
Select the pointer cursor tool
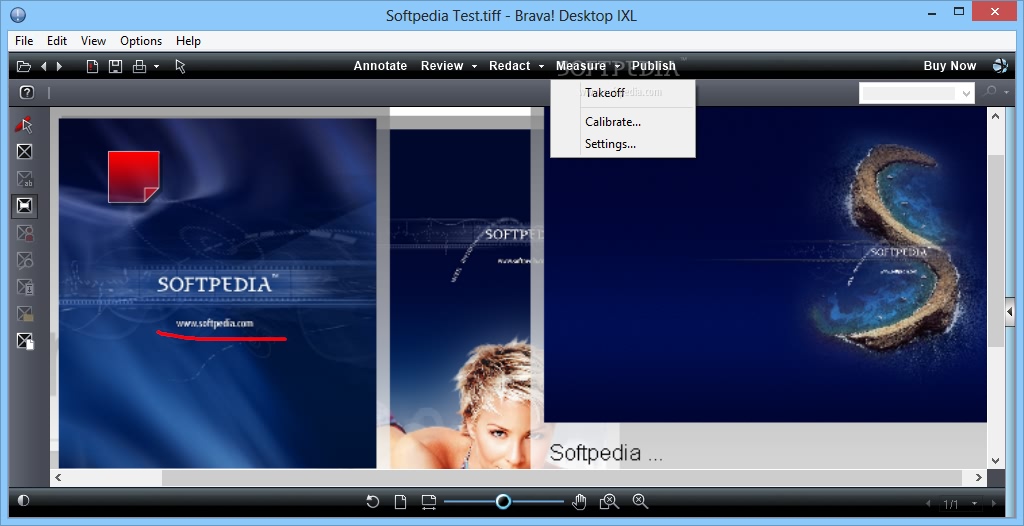pos(180,66)
